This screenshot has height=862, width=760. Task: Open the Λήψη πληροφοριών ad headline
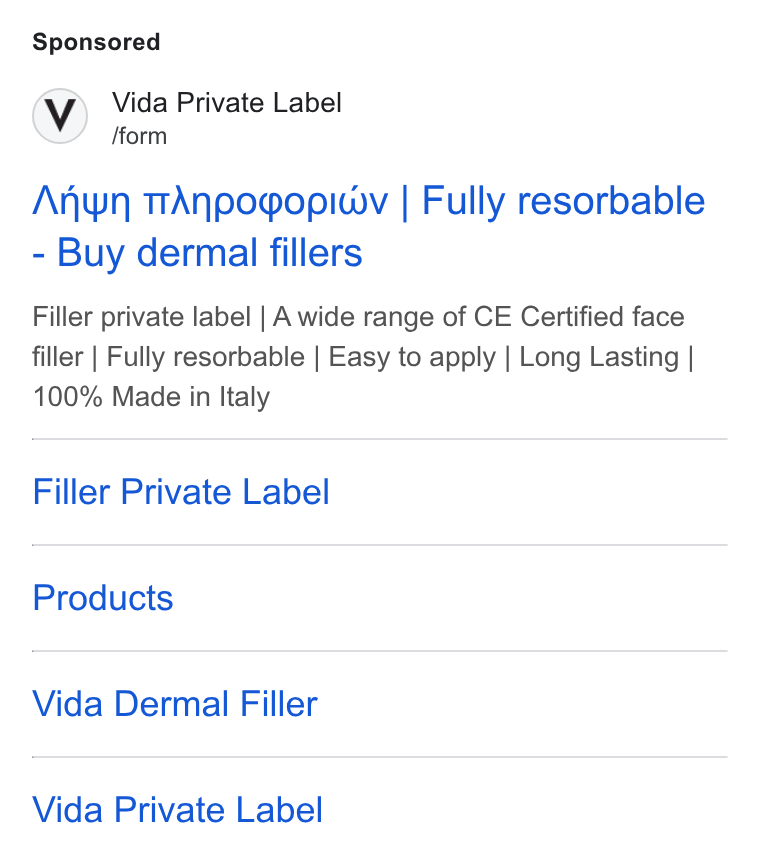click(x=211, y=201)
